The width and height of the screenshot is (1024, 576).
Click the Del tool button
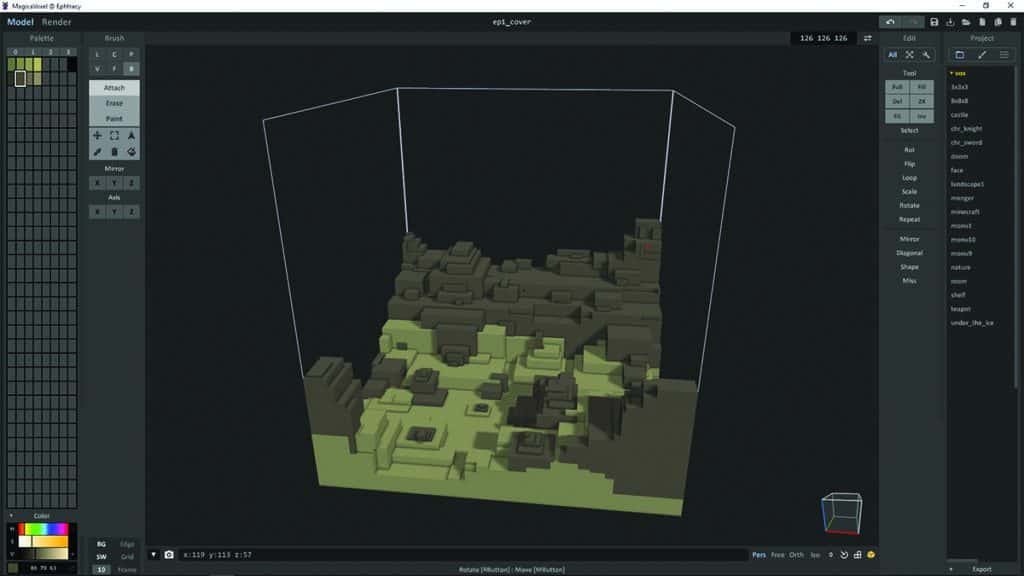tap(897, 101)
